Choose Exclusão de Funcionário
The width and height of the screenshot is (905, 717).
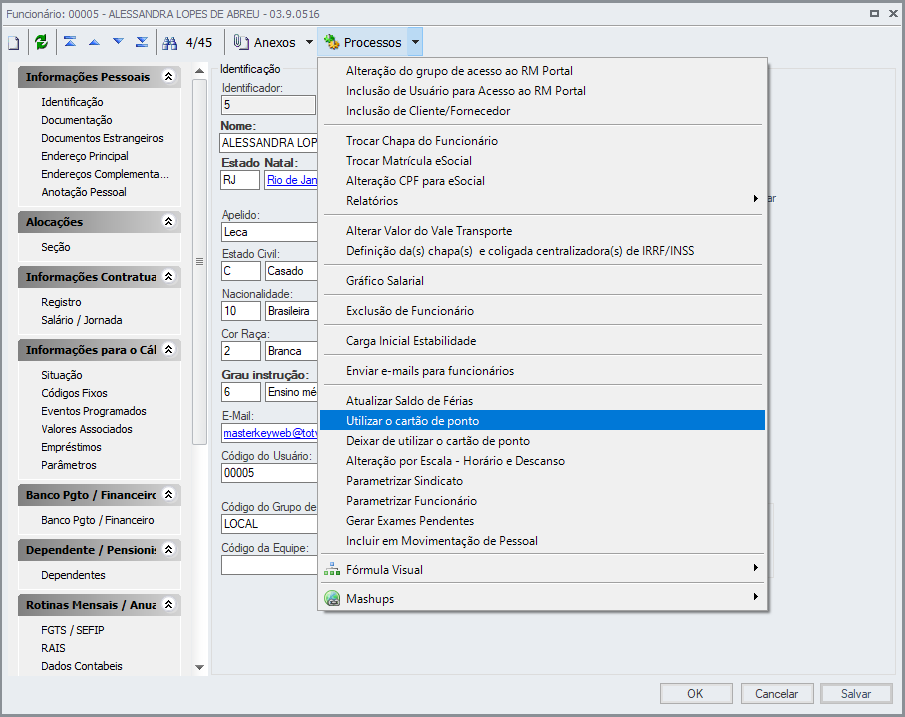point(542,311)
